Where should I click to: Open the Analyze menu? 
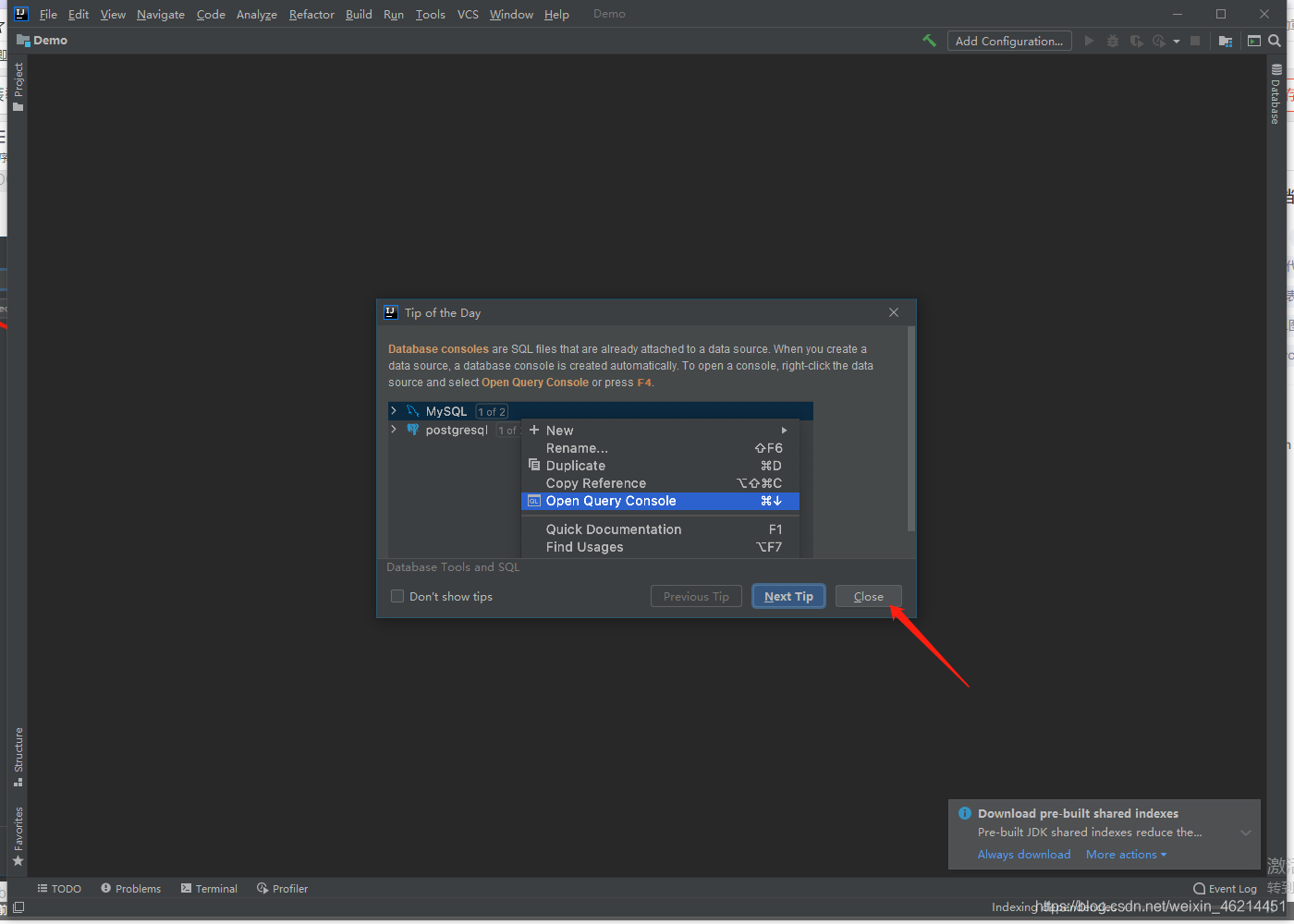[257, 14]
